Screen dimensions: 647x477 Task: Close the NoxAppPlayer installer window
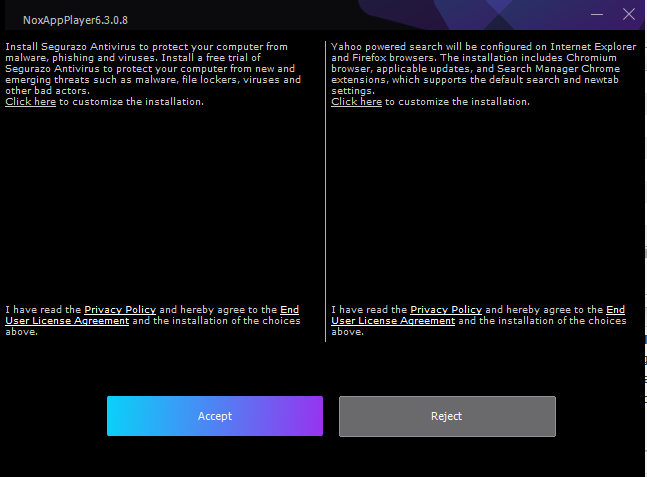point(629,14)
